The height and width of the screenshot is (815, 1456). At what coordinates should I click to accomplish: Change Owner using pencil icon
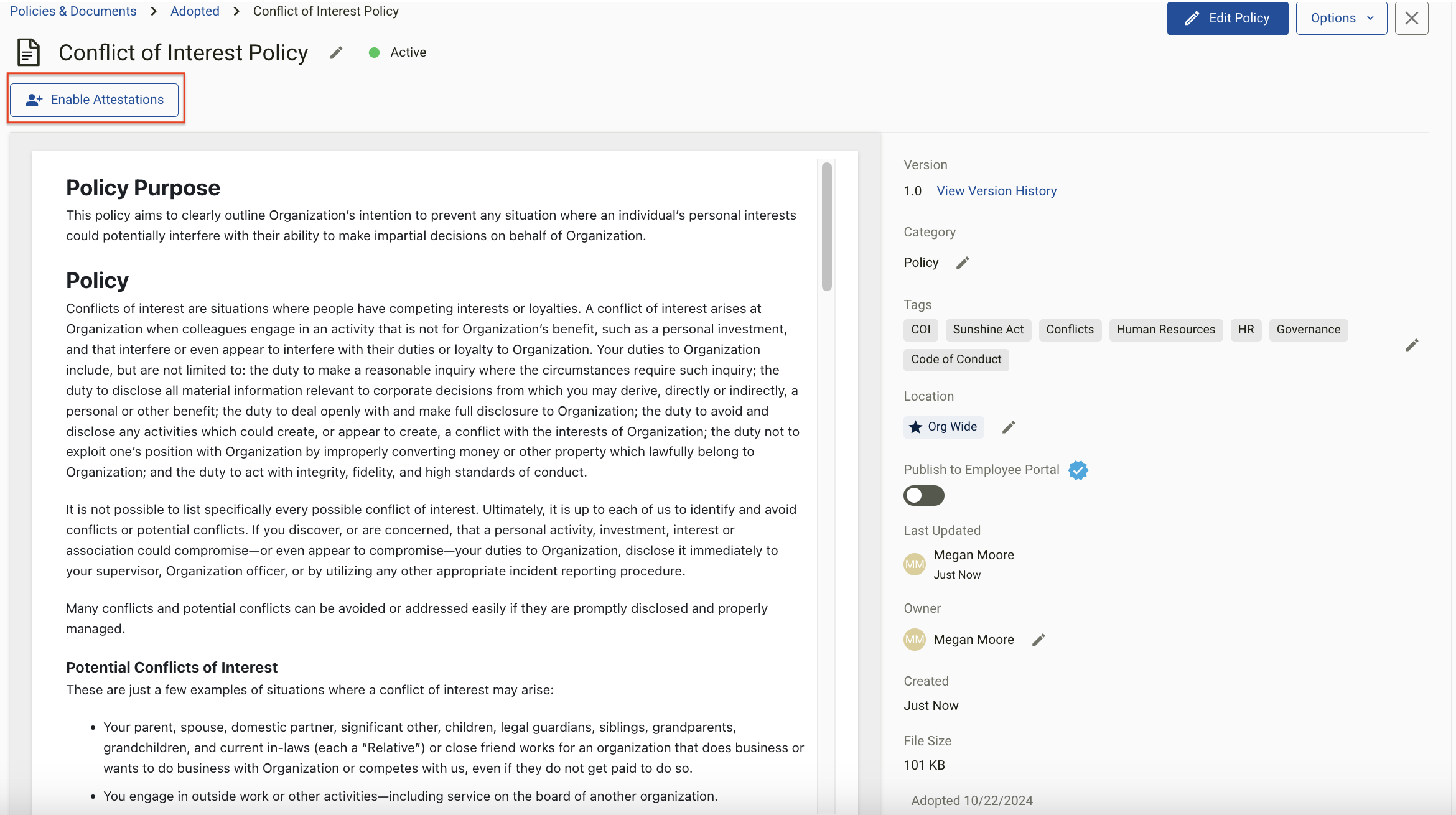coord(1038,640)
